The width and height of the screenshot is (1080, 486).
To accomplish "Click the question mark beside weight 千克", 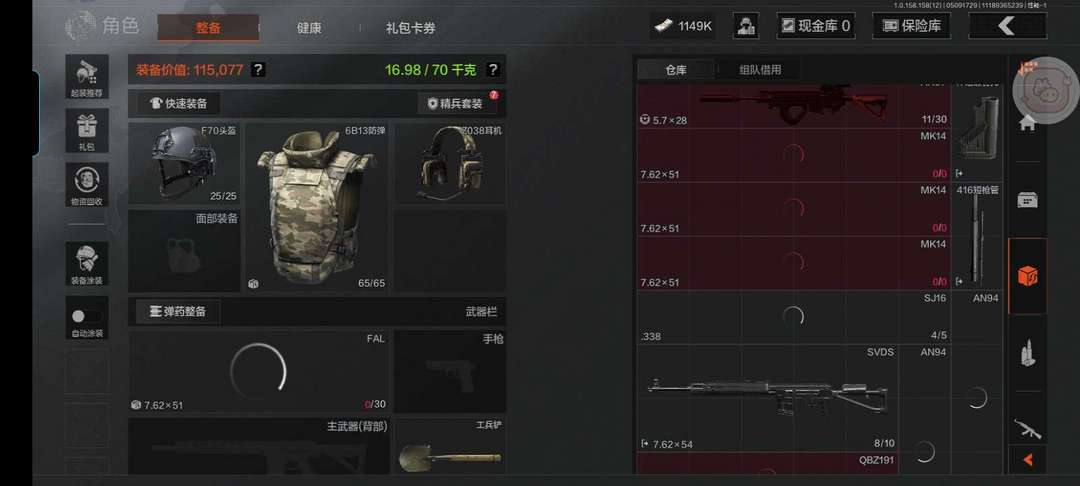I will coord(492,70).
